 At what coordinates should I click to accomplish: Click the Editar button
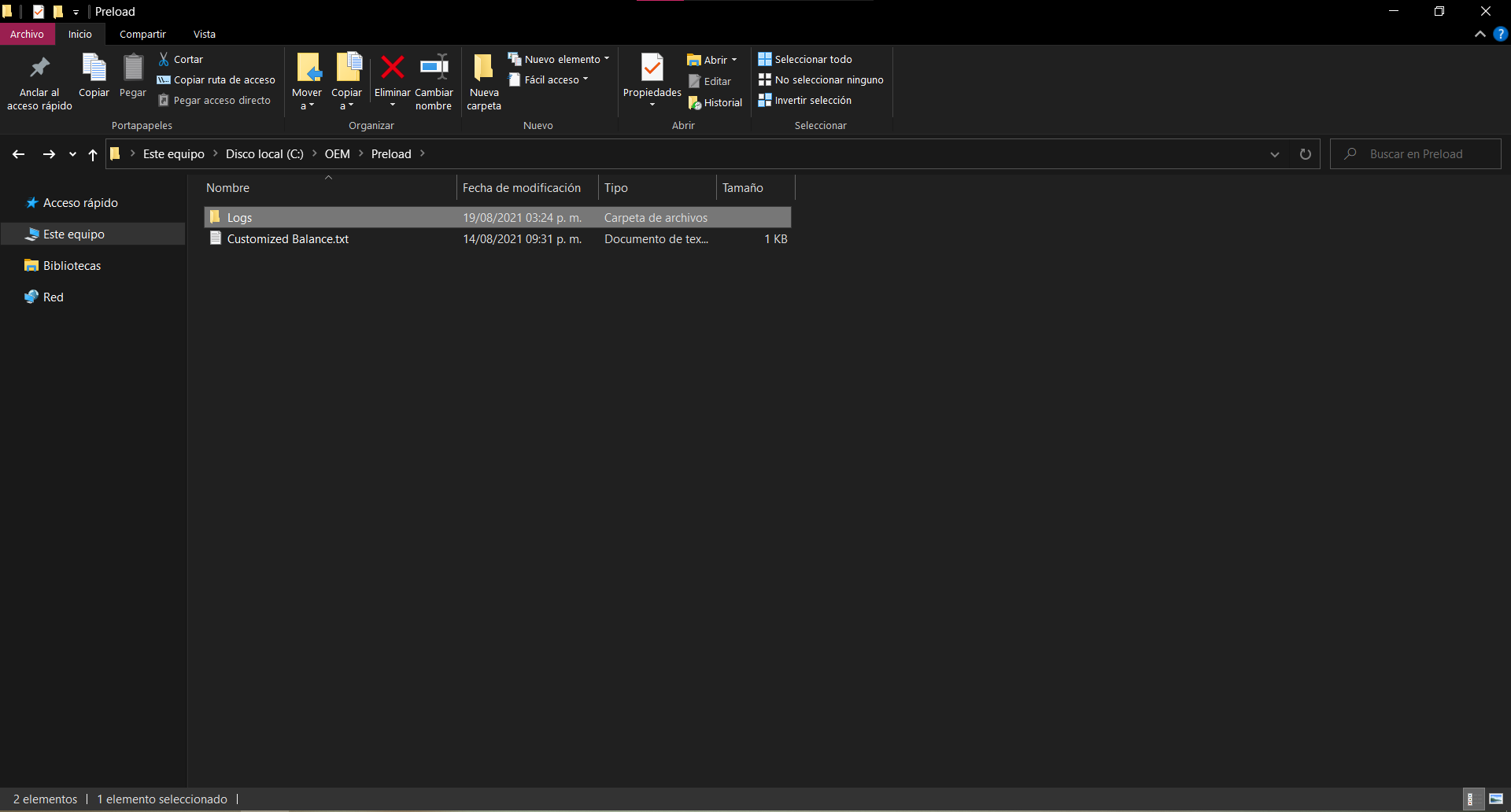(710, 81)
